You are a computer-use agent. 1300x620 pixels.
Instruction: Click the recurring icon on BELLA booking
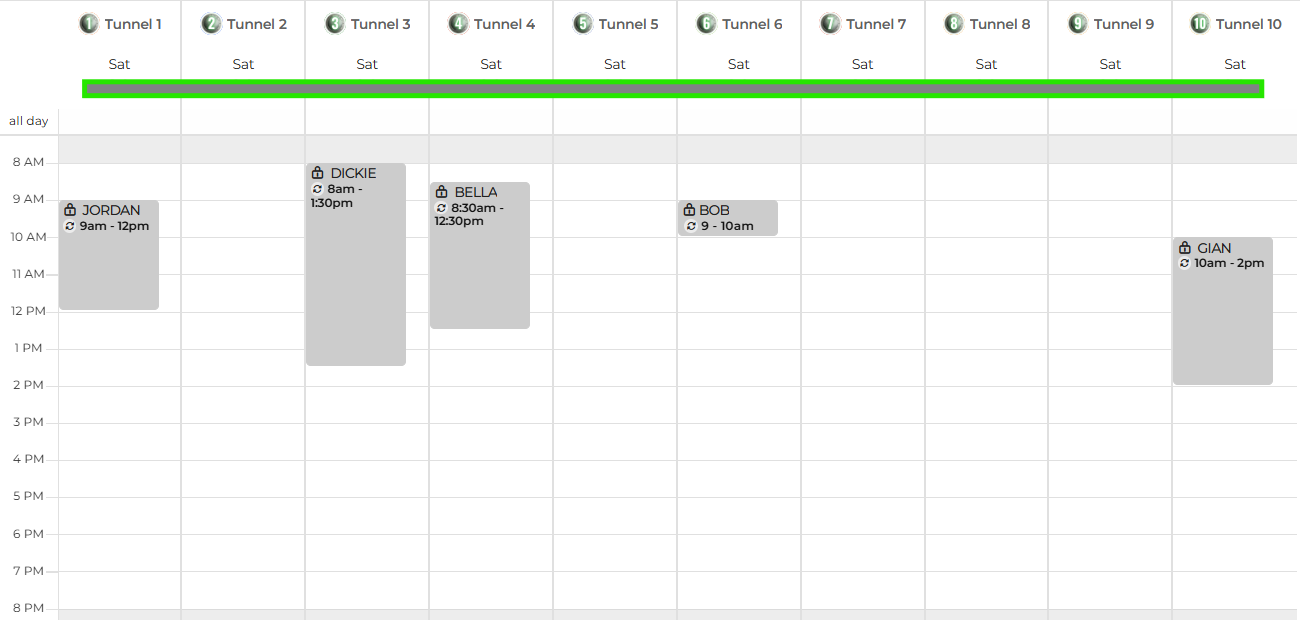tap(441, 208)
